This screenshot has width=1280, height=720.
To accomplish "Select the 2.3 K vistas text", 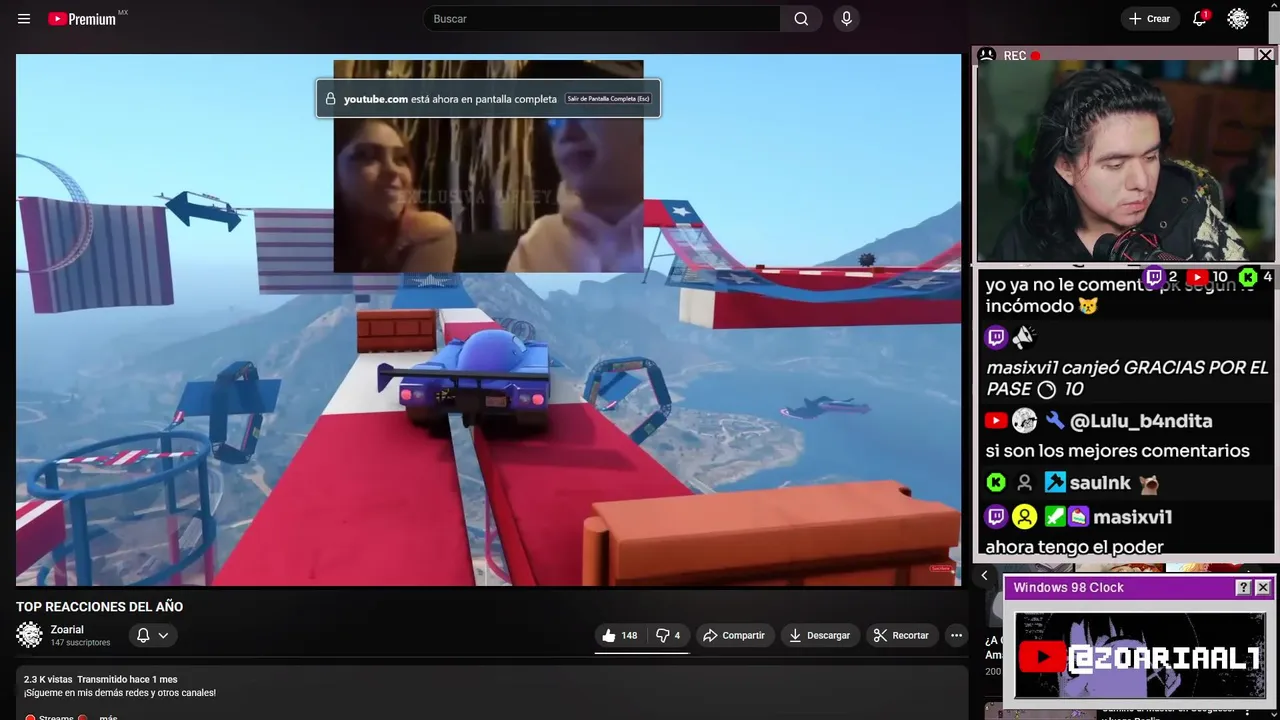I will pyautogui.click(x=48, y=680).
